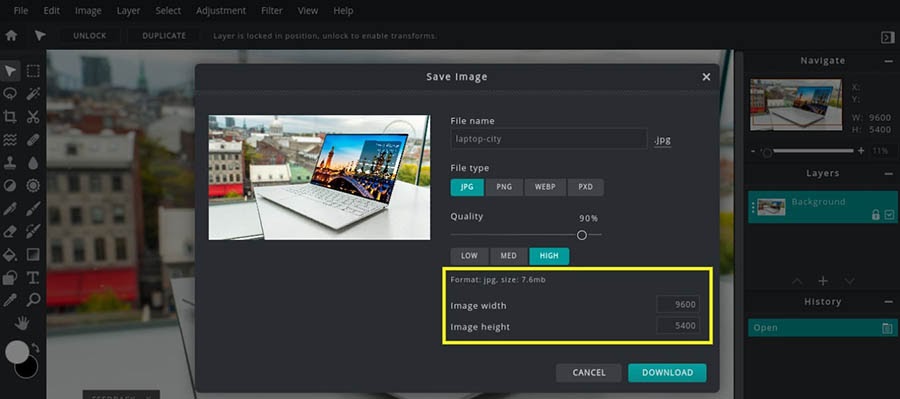Select the Sponge tool next to Dodge/Burn
900x399 pixels.
pyautogui.click(x=33, y=185)
